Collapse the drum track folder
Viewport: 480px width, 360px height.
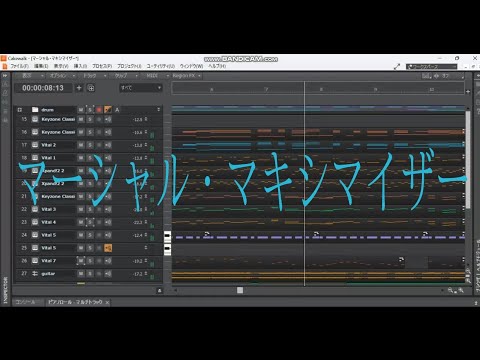pyautogui.click(x=20, y=110)
